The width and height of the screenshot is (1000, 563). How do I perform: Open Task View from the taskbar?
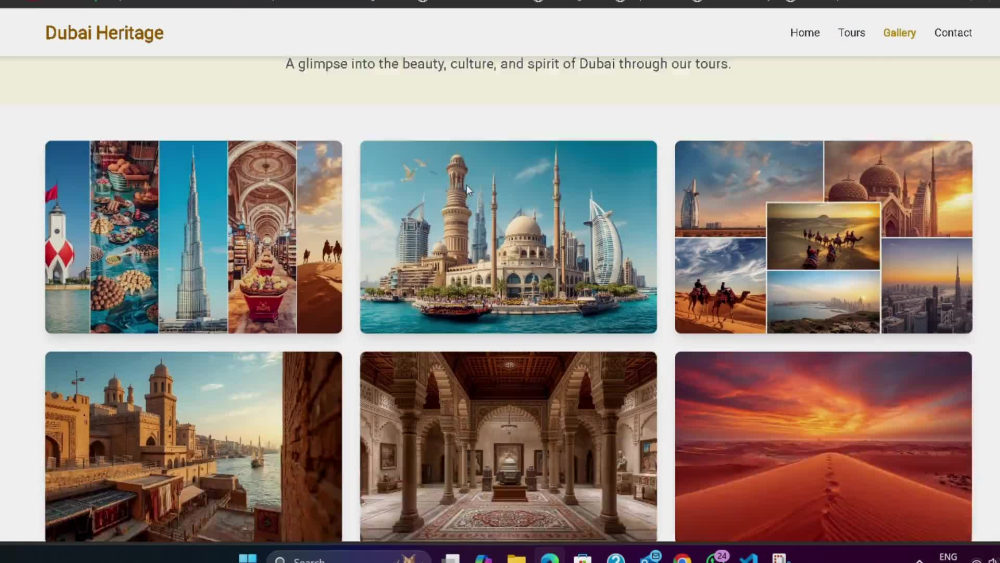tap(451, 558)
